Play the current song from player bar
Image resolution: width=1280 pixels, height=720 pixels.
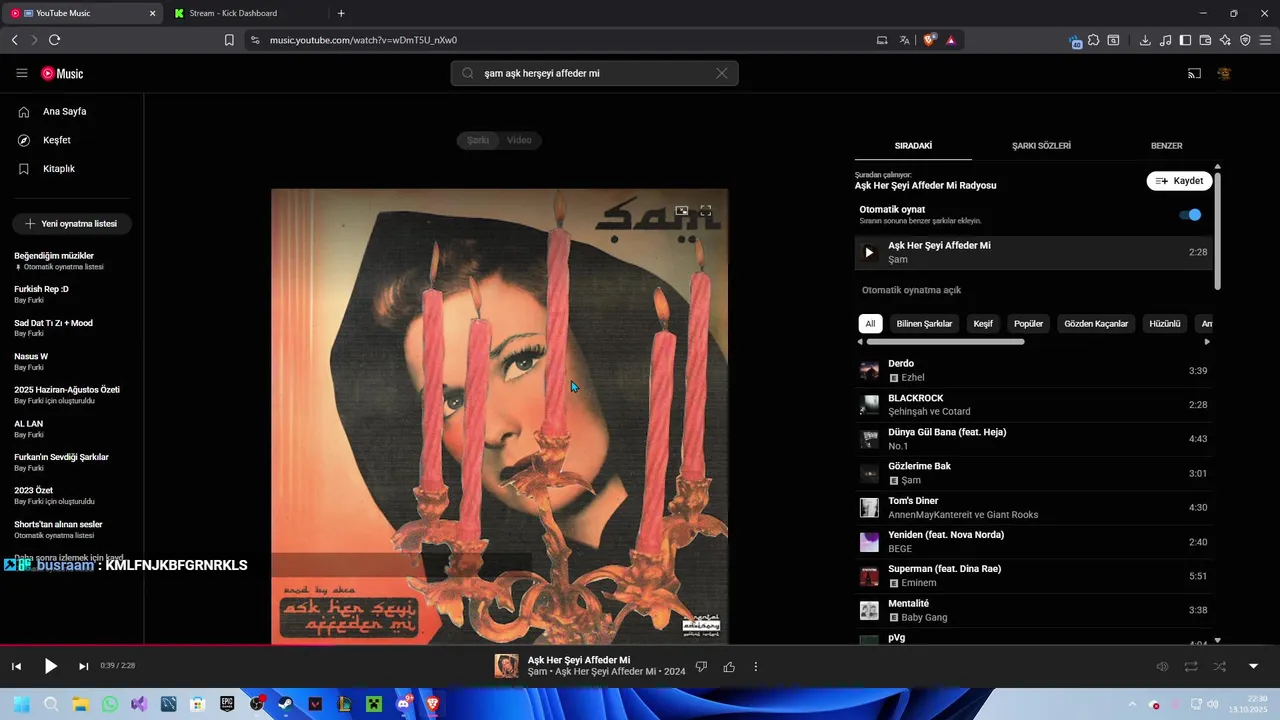tap(51, 666)
